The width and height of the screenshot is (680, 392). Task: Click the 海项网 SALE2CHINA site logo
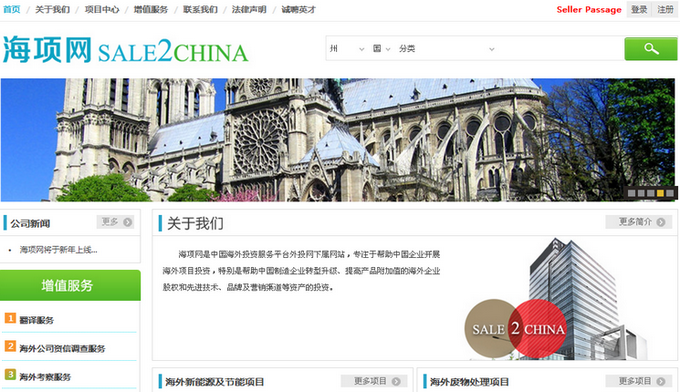click(125, 49)
